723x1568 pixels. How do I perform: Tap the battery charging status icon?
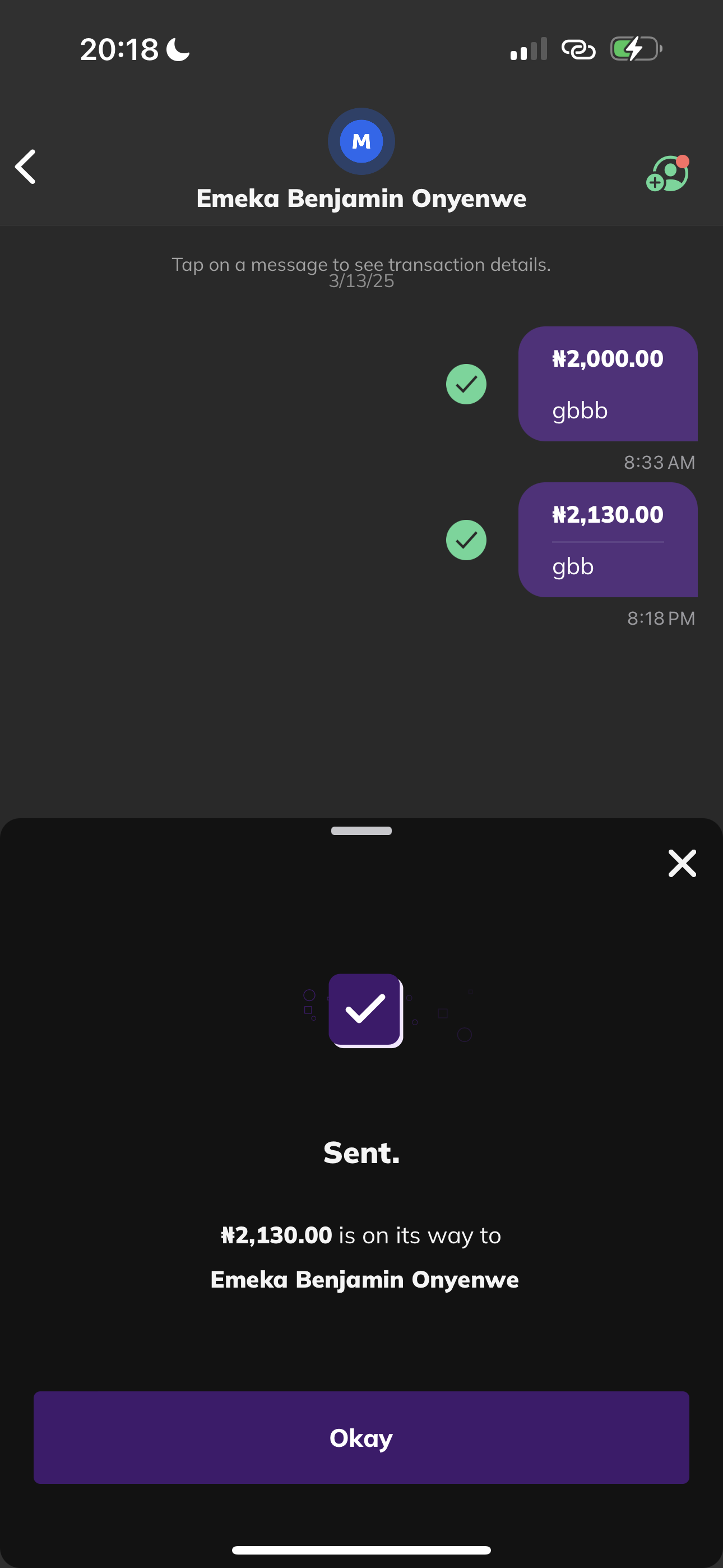[x=636, y=49]
